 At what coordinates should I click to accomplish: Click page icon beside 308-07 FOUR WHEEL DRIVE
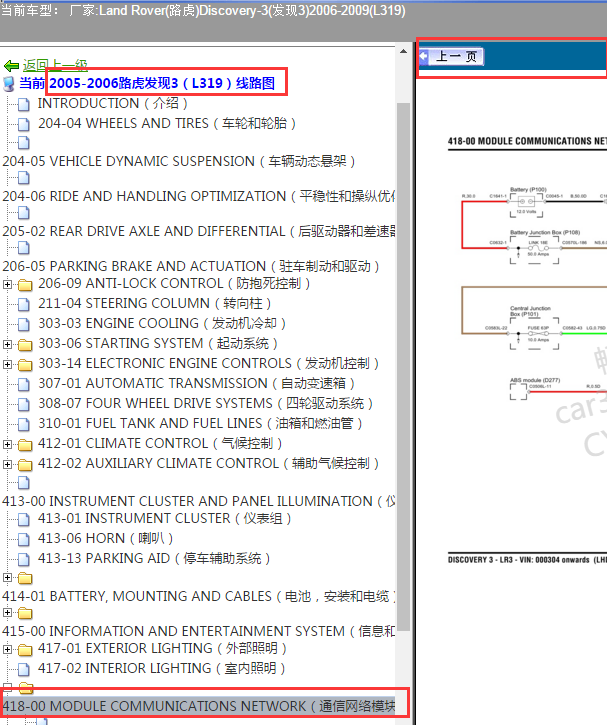tap(24, 404)
